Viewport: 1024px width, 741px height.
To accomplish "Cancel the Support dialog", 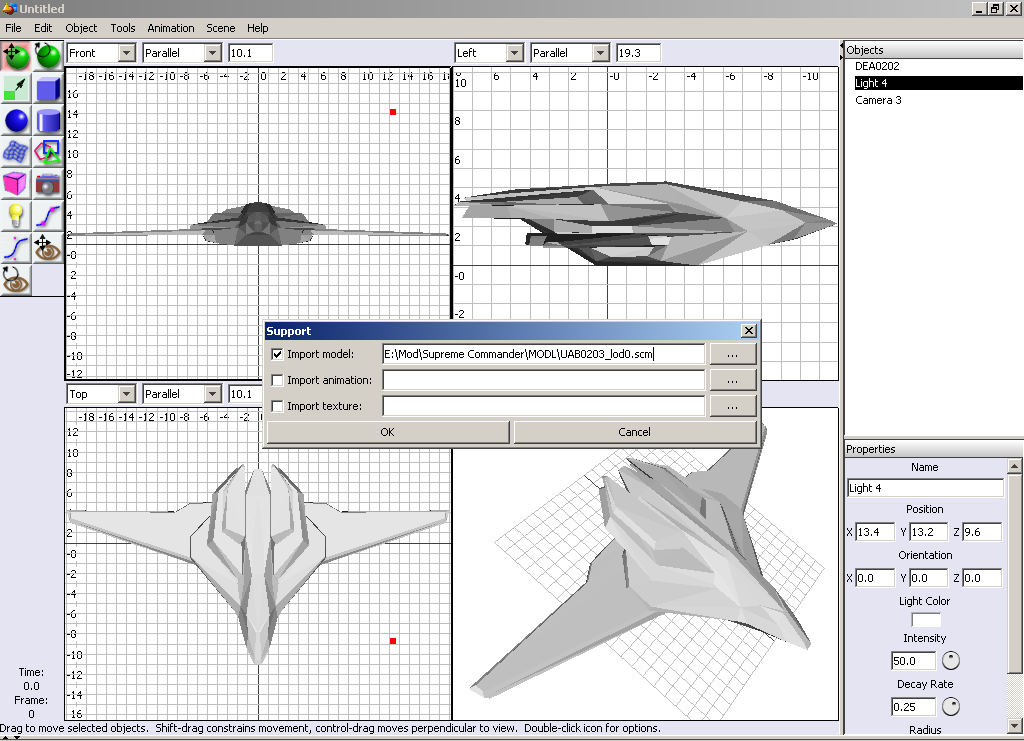I will tap(634, 432).
